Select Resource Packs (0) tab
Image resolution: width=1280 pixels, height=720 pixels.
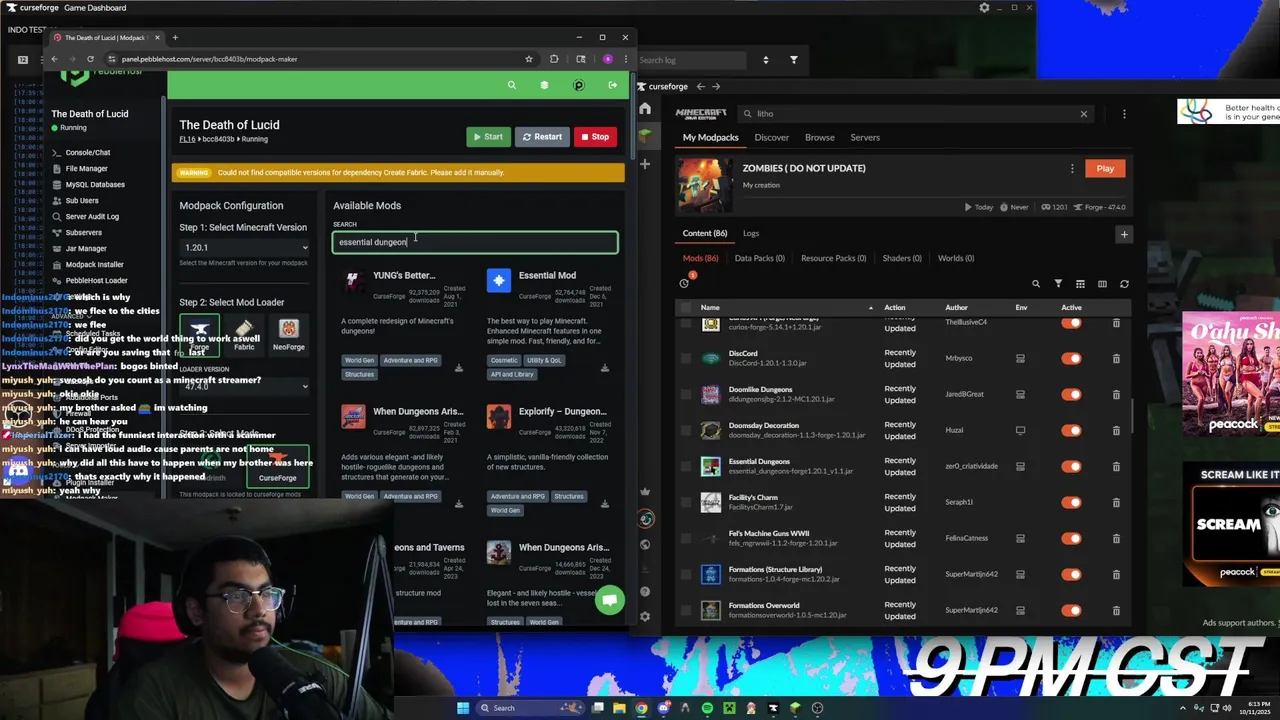point(833,258)
